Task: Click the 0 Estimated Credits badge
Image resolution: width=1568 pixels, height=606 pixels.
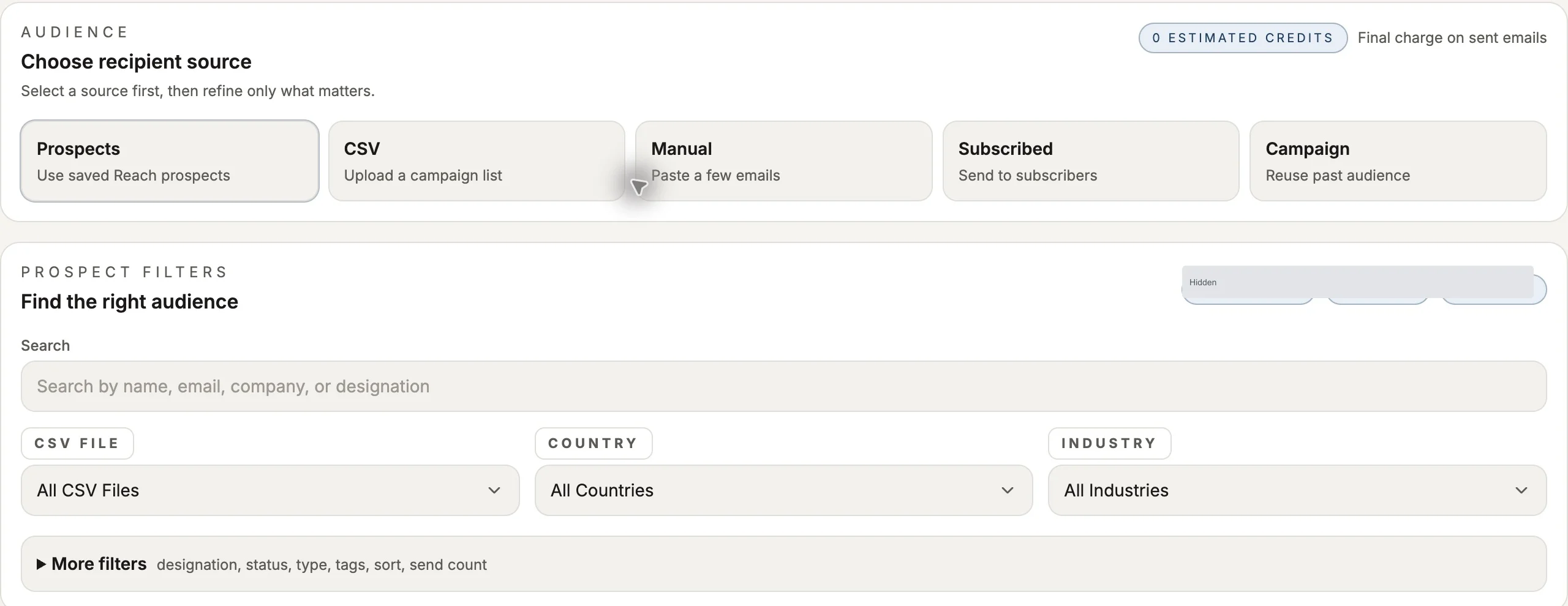Action: 1243,38
